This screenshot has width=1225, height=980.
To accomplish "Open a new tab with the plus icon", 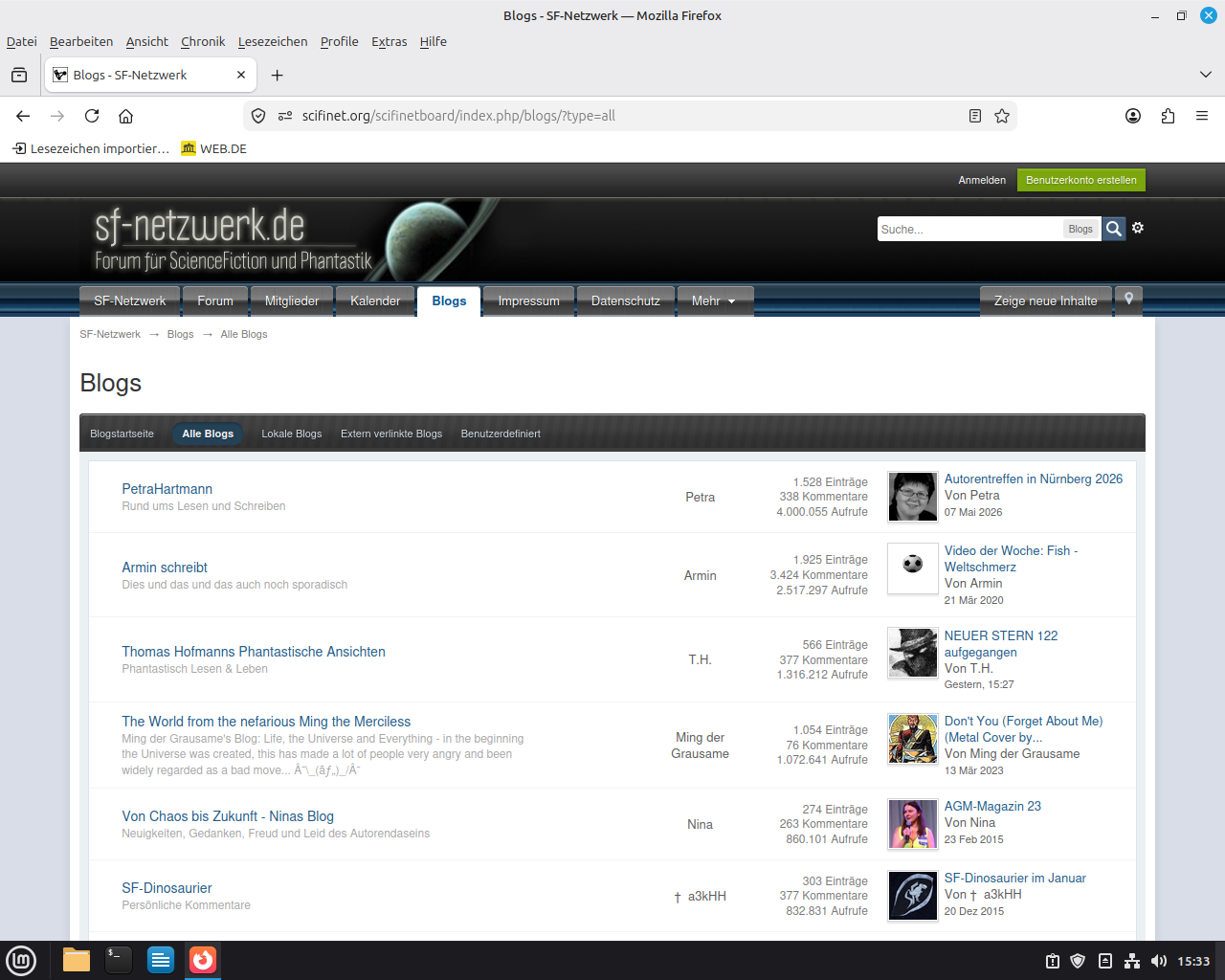I will click(277, 75).
